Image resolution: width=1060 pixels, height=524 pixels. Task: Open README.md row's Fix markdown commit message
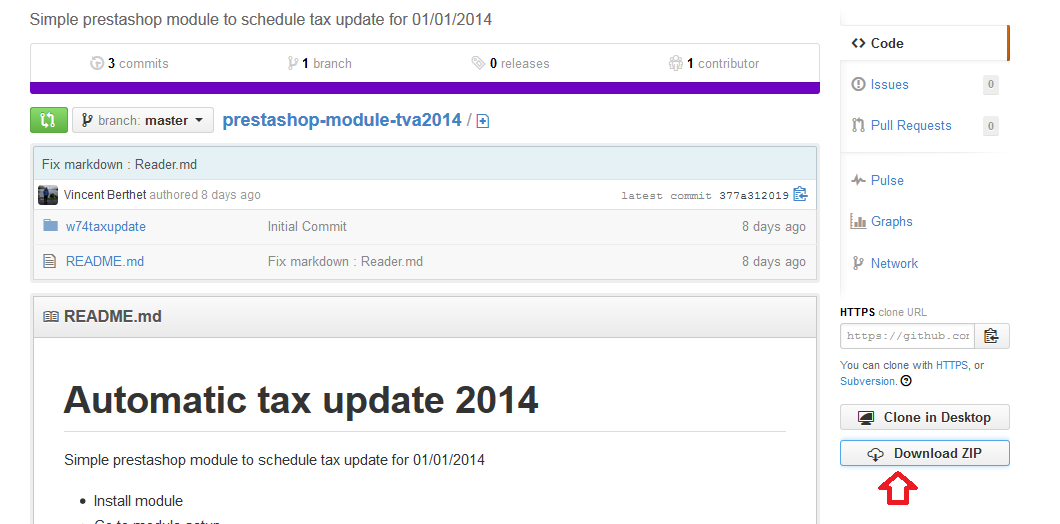coord(345,262)
